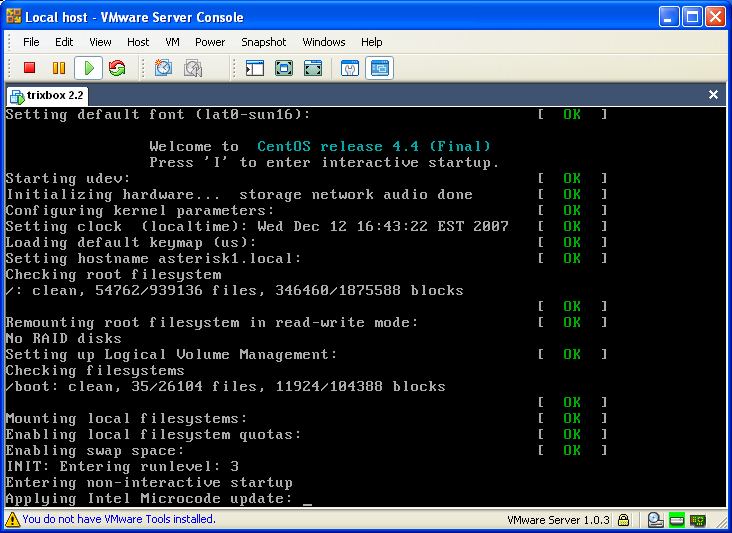Open the File menu
This screenshot has height=533, width=732.
pos(31,42)
